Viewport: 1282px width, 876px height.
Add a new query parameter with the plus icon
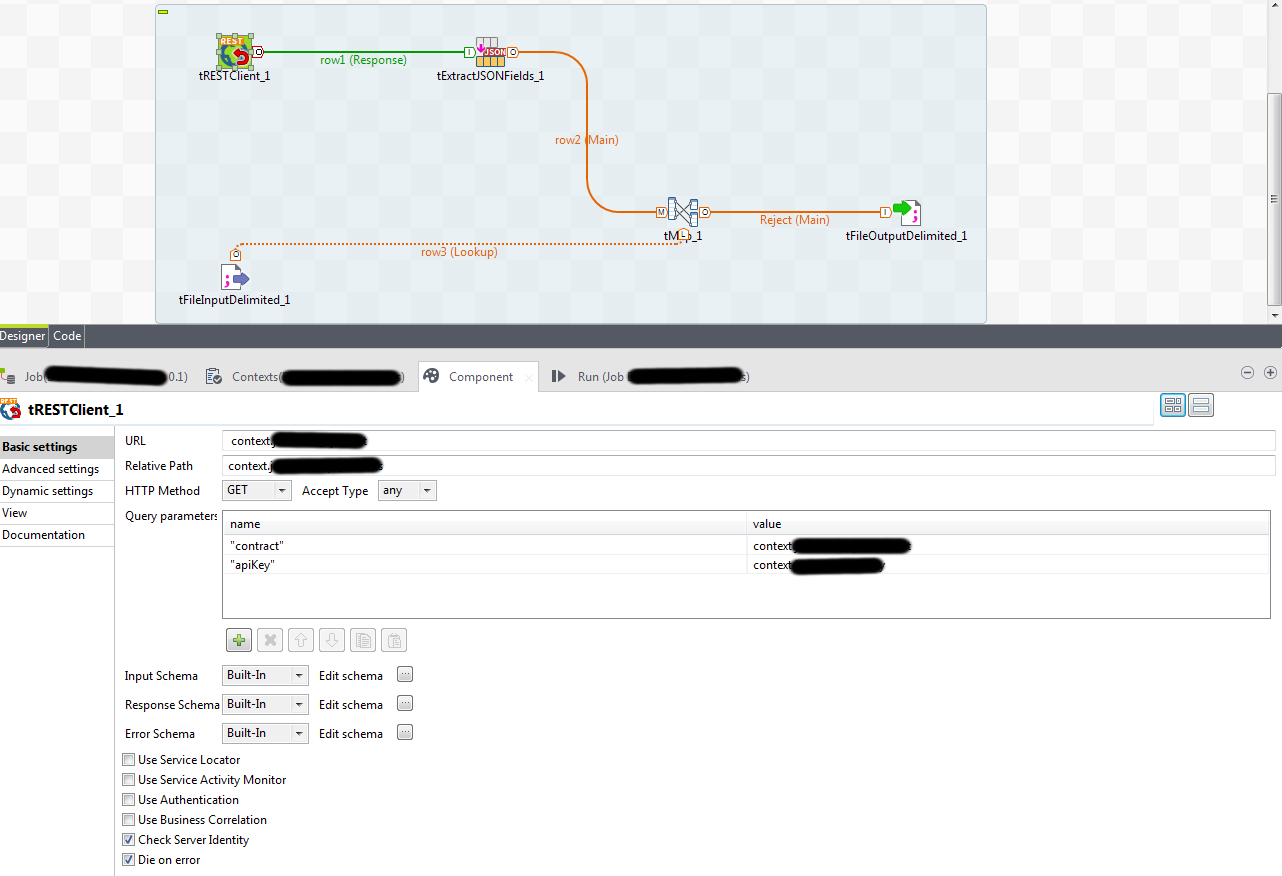(x=238, y=639)
